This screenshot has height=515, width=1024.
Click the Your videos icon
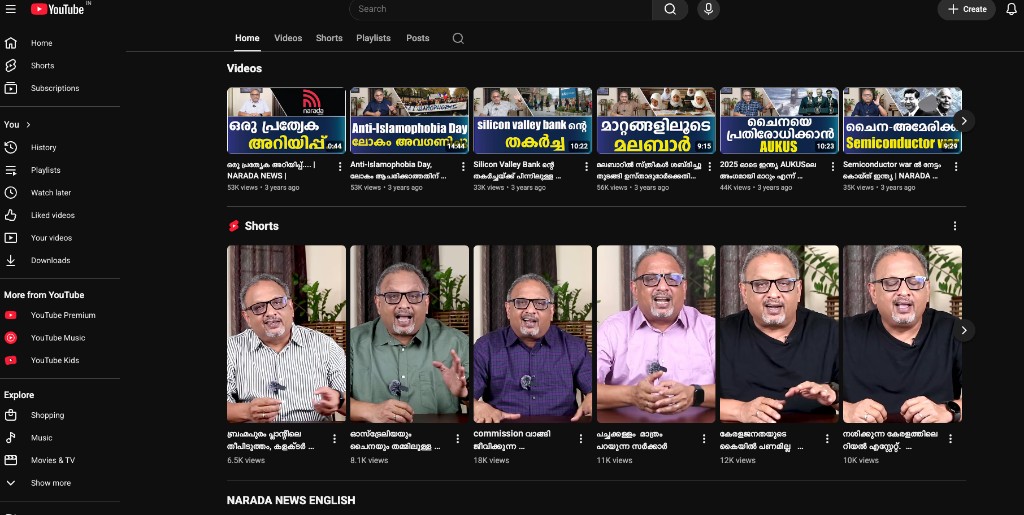coord(10,238)
